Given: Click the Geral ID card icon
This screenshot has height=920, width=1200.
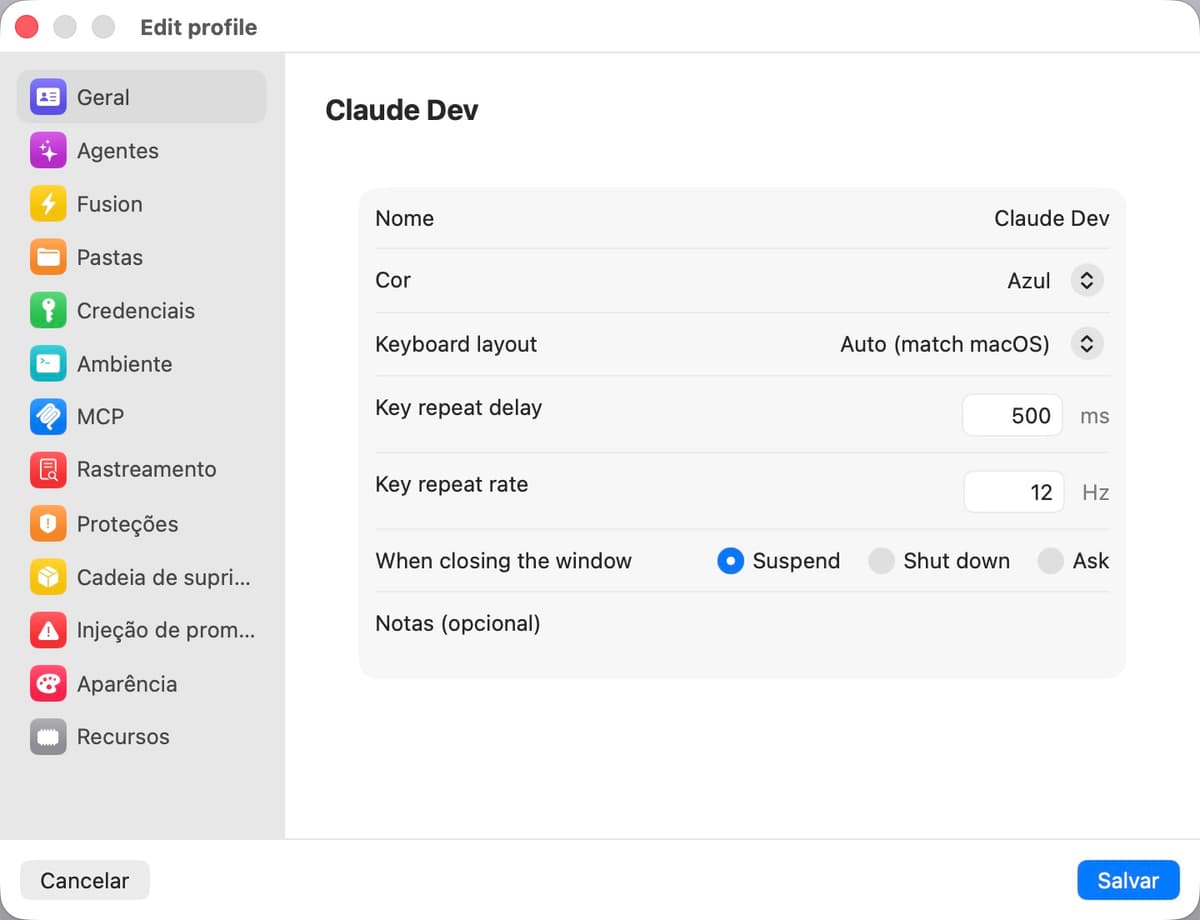Looking at the screenshot, I should pyautogui.click(x=48, y=97).
